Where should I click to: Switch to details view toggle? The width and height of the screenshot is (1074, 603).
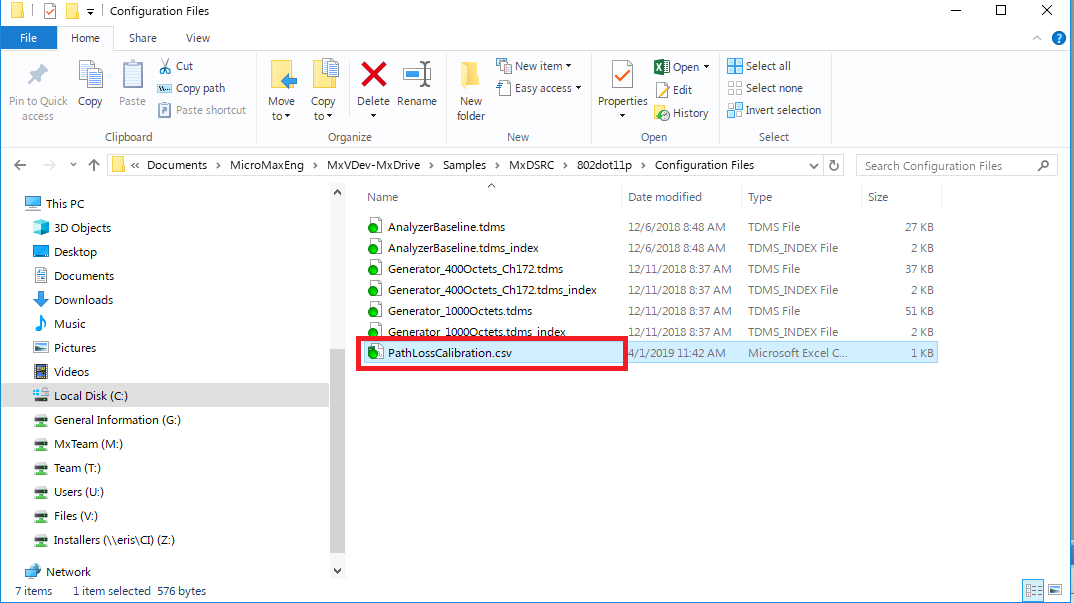coord(1031,591)
